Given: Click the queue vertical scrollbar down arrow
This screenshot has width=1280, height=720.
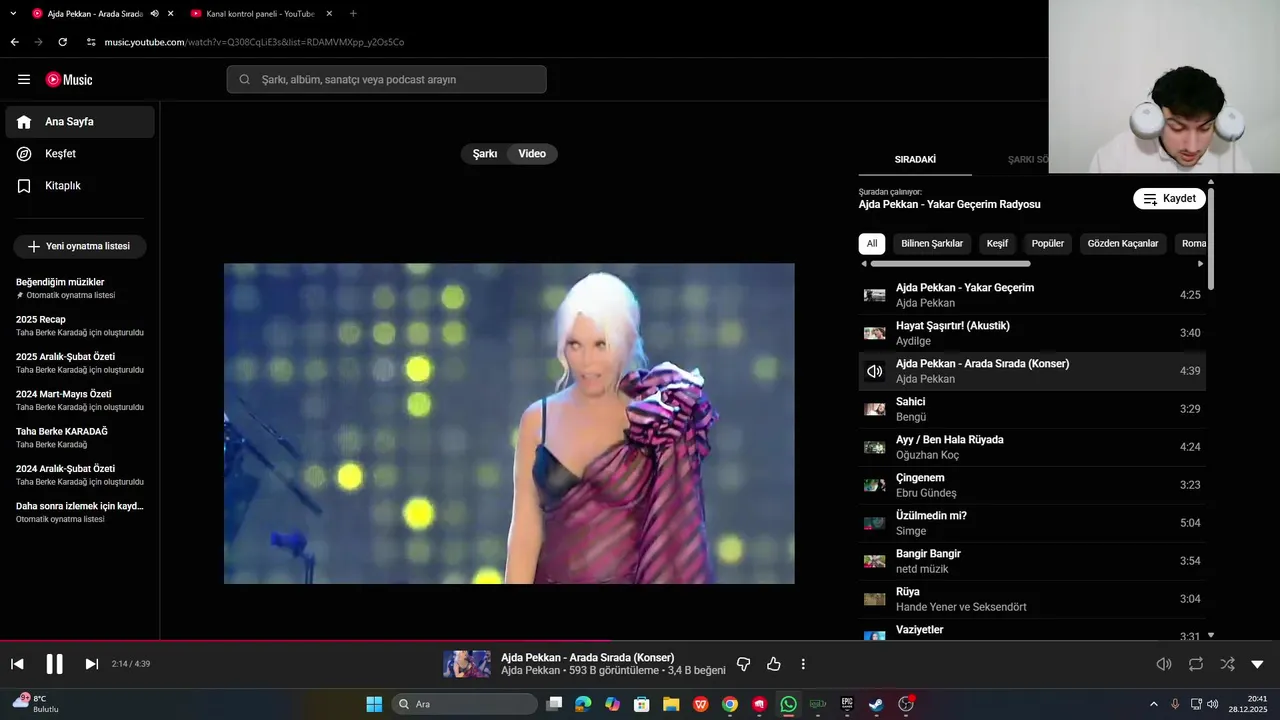Looking at the screenshot, I should tap(1211, 635).
